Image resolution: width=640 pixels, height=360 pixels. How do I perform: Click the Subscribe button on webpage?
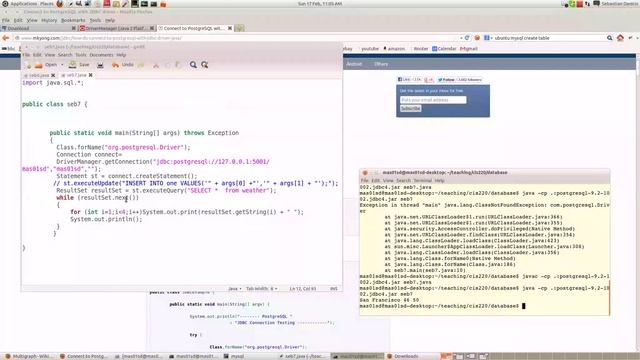pos(410,109)
